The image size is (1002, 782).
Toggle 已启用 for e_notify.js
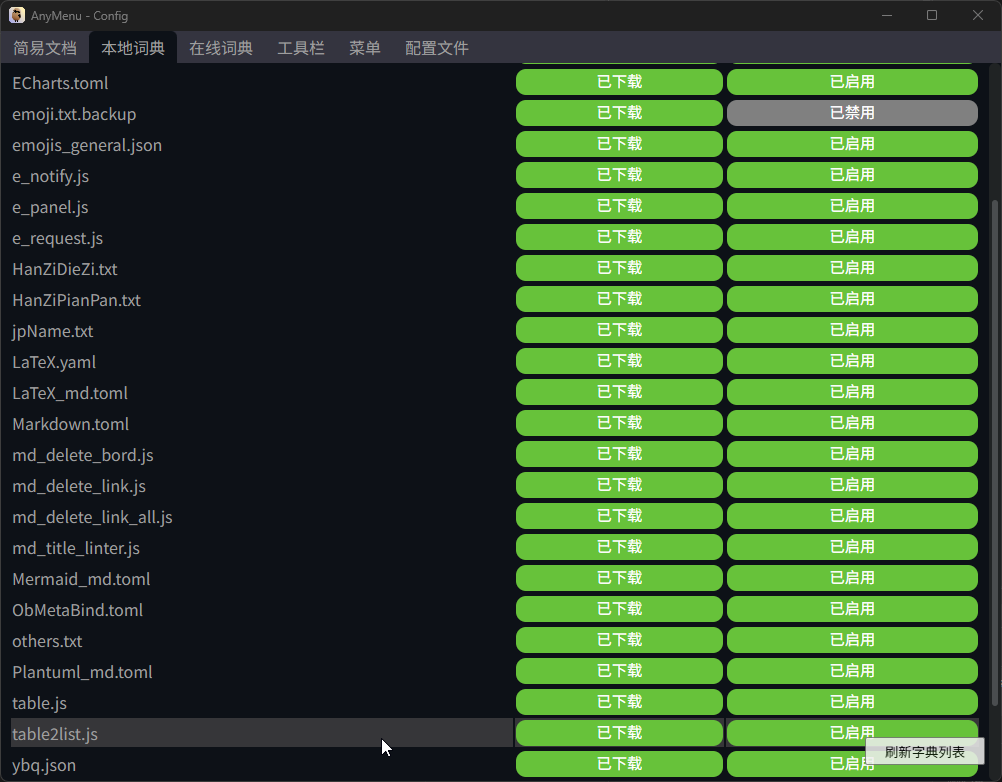click(x=852, y=175)
